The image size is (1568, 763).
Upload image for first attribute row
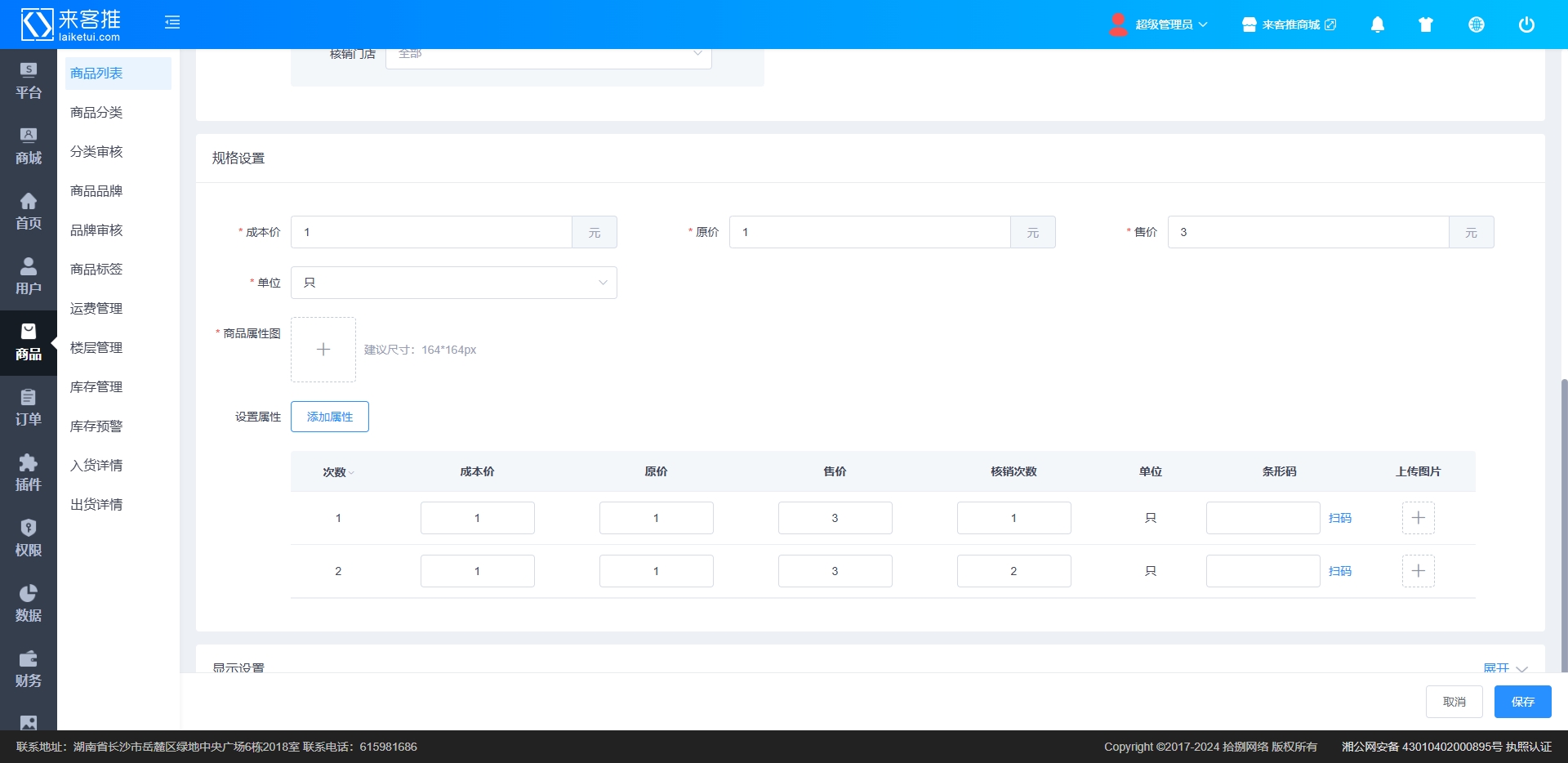tap(1418, 518)
